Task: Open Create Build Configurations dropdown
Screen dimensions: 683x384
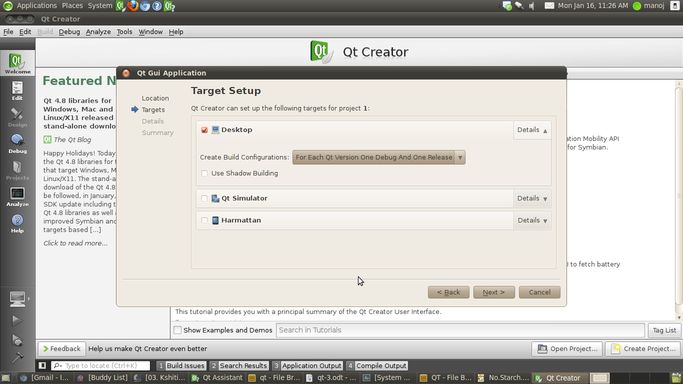Action: point(379,157)
